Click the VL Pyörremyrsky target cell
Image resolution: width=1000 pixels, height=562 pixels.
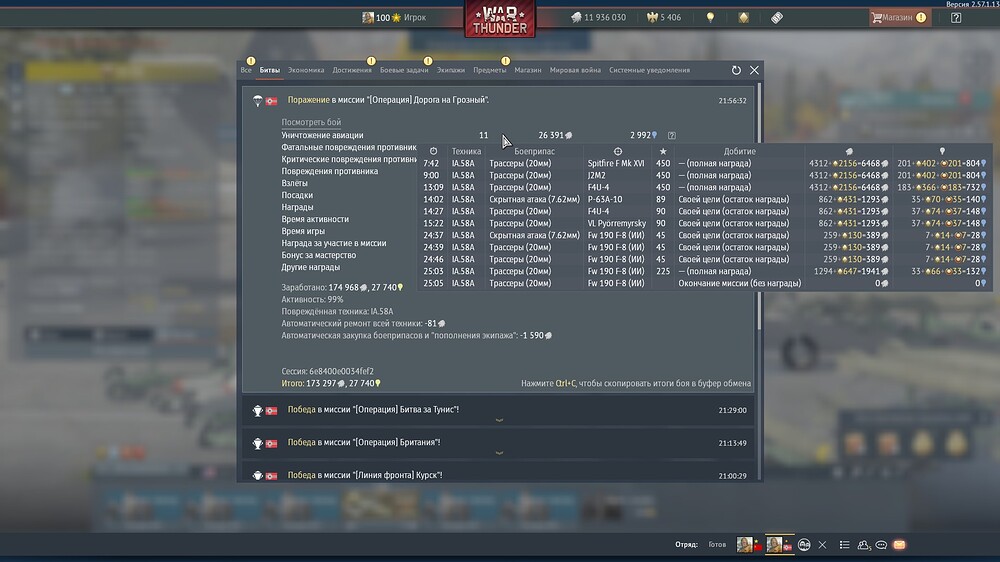pyautogui.click(x=617, y=223)
